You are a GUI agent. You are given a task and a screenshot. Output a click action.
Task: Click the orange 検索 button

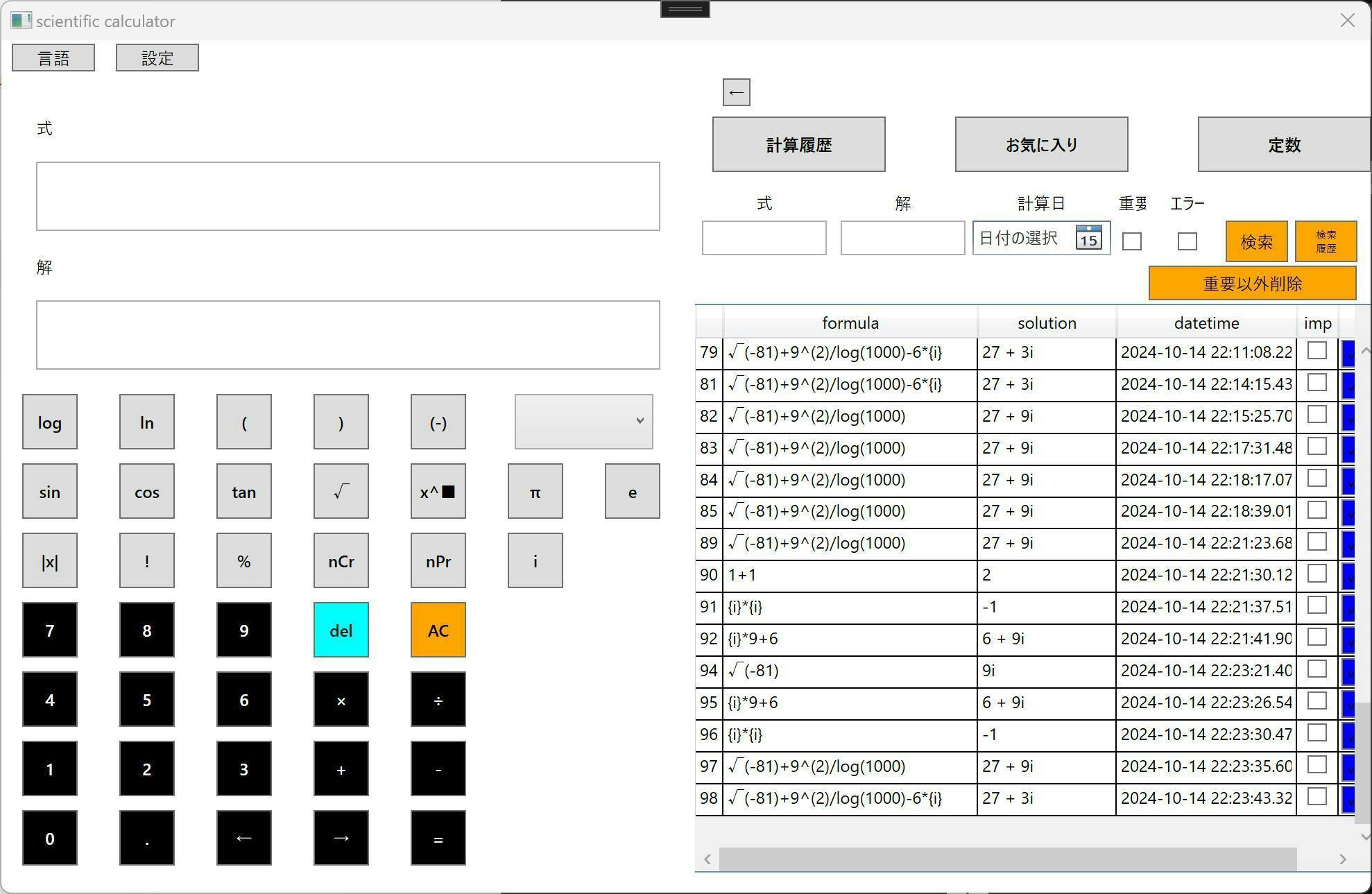(x=1256, y=241)
